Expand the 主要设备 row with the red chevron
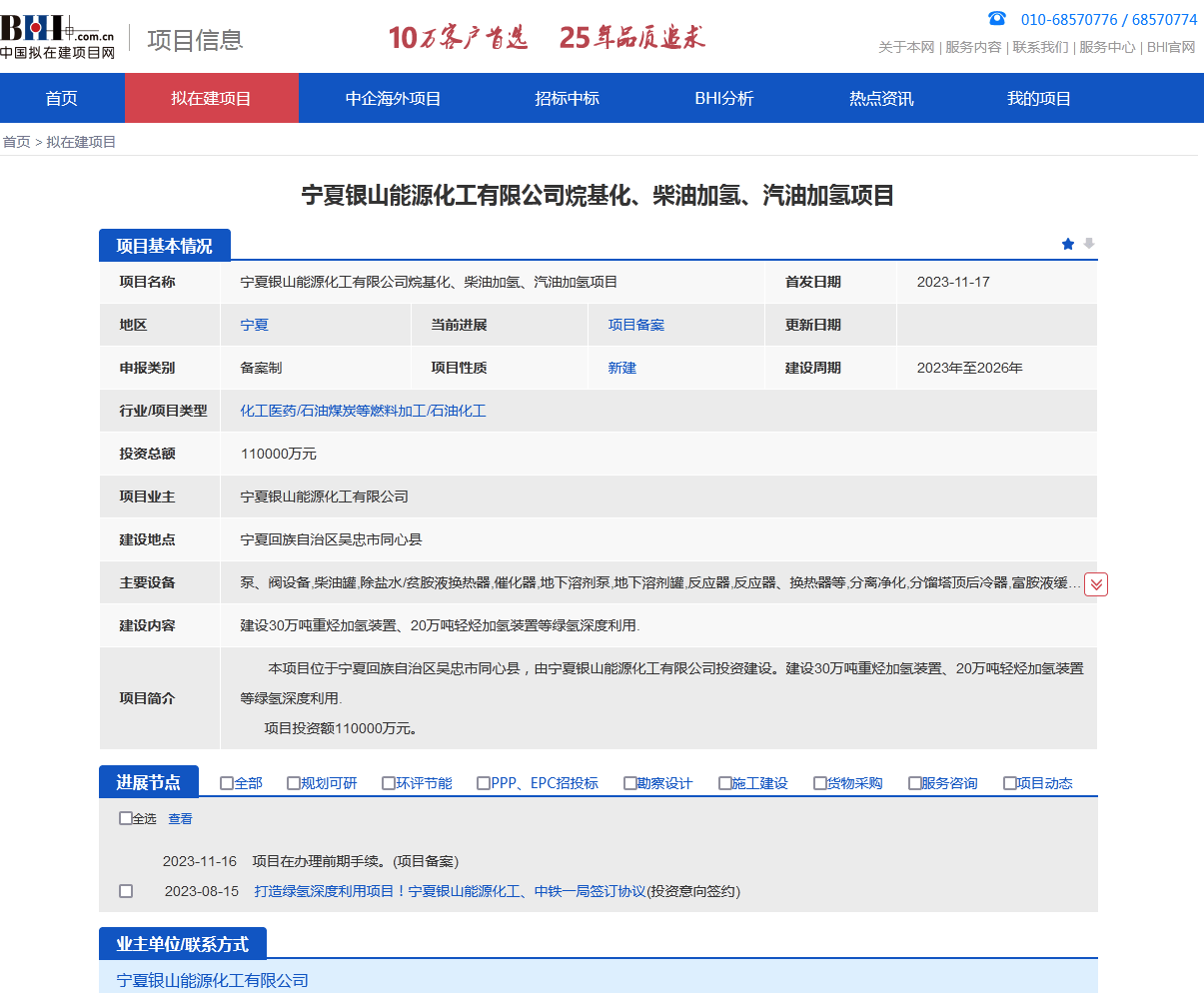 point(1095,583)
